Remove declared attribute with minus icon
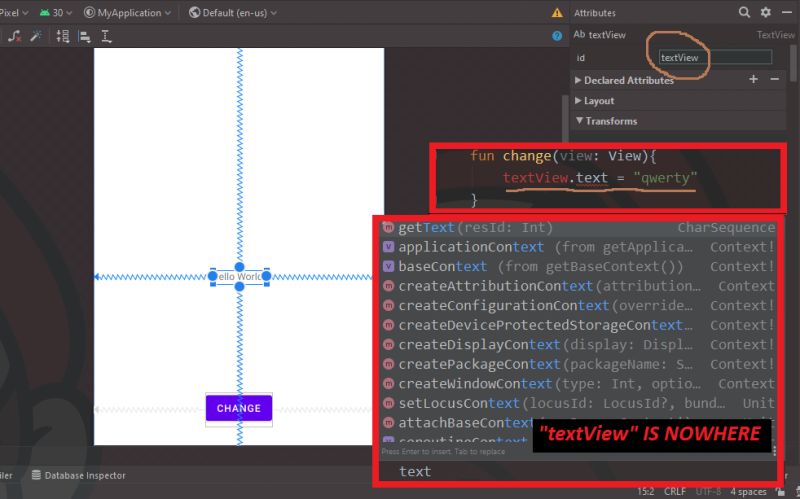The height and width of the screenshot is (499, 800). [x=774, y=79]
